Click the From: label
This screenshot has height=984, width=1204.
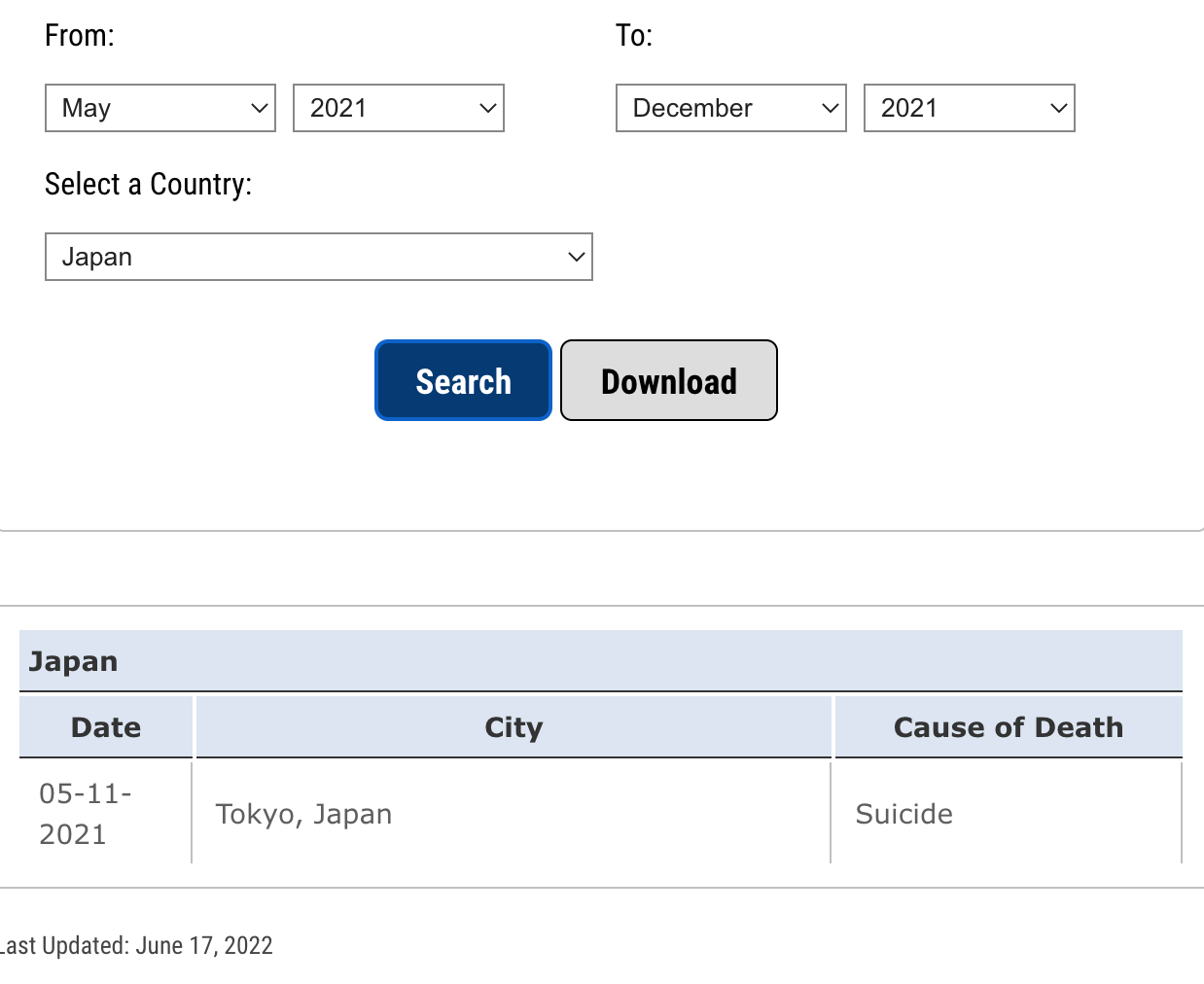(80, 36)
